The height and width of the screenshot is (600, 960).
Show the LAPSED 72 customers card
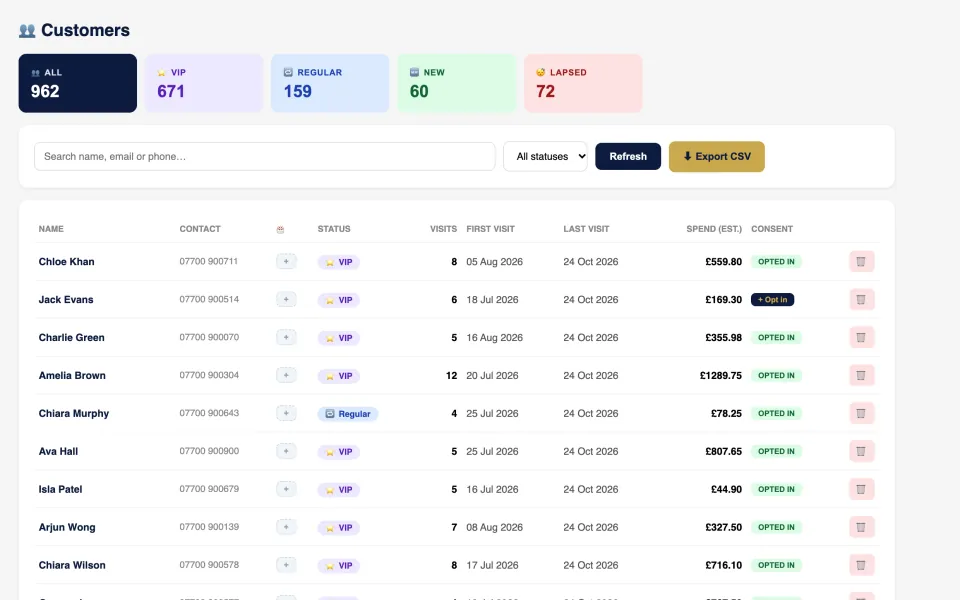point(583,83)
